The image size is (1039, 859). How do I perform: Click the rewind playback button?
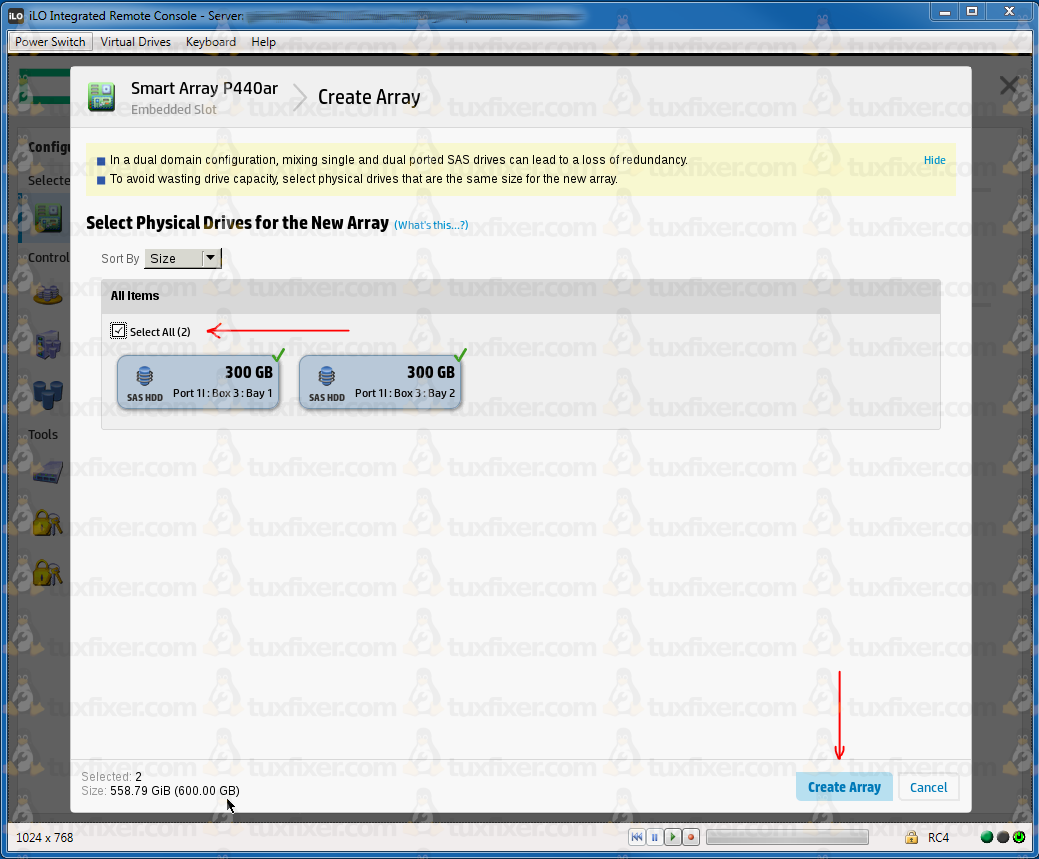pyautogui.click(x=636, y=837)
